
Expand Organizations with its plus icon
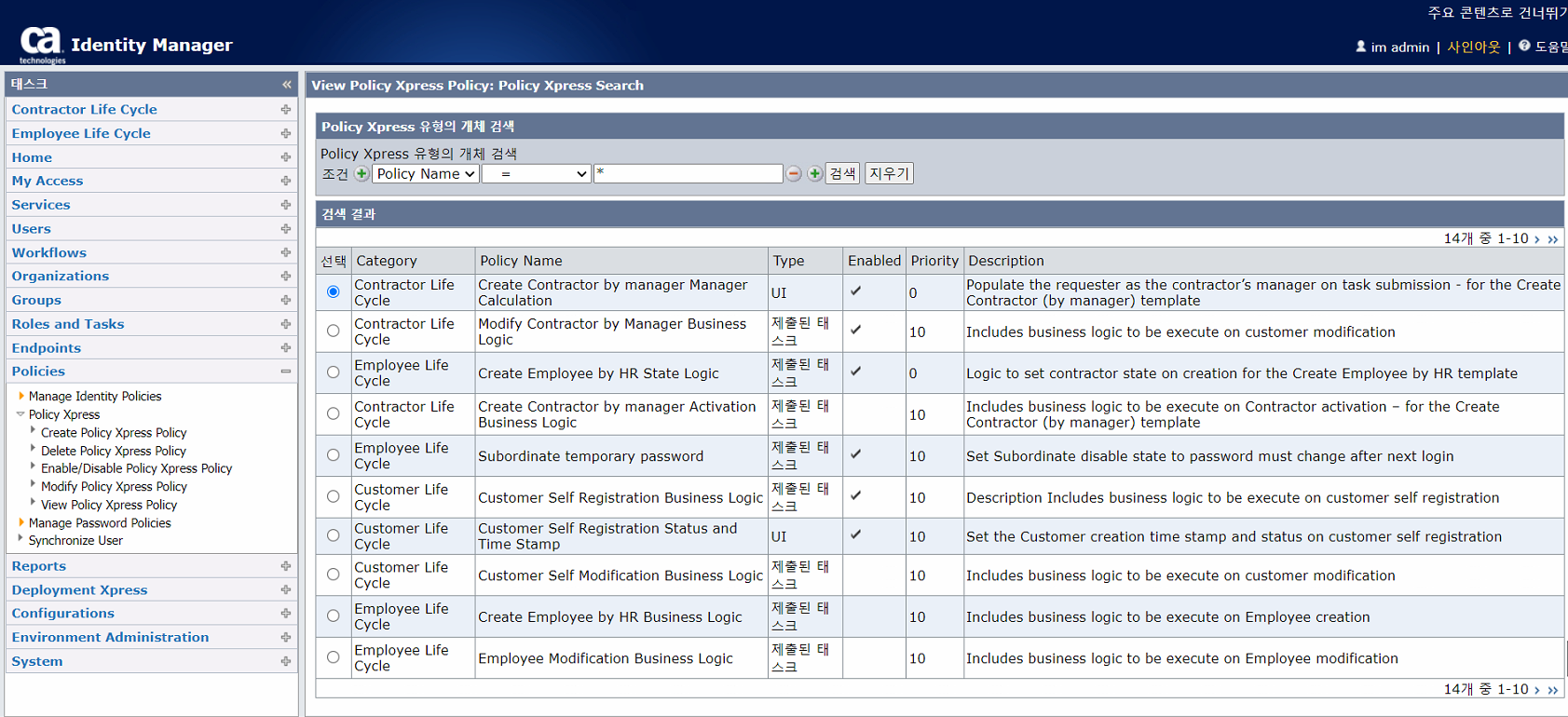tap(286, 277)
